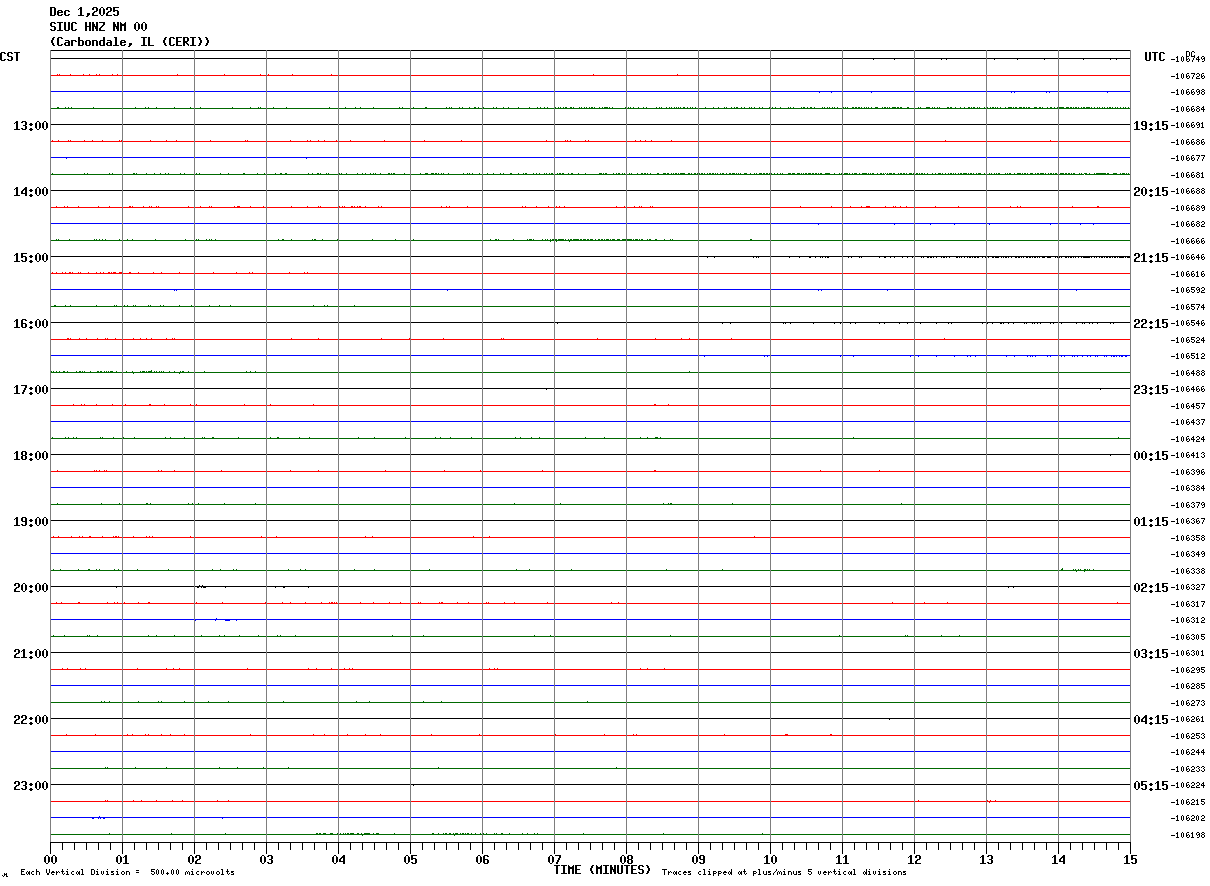Screen dimensions: 1210x886
Task: Click minute tick label "05" on time axis
Action: click(x=410, y=859)
